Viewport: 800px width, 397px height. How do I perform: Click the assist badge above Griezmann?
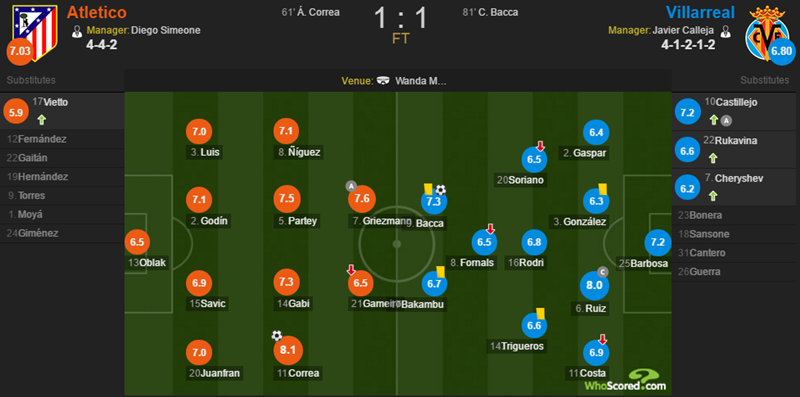(351, 186)
